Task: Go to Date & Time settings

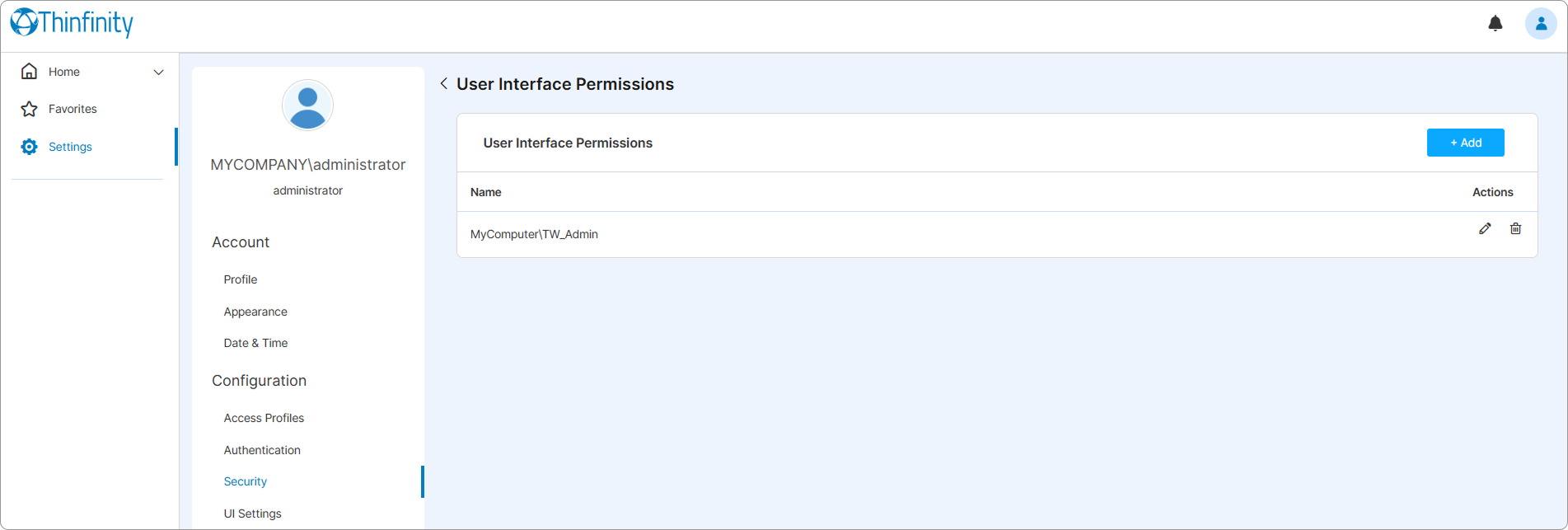Action: pos(255,343)
